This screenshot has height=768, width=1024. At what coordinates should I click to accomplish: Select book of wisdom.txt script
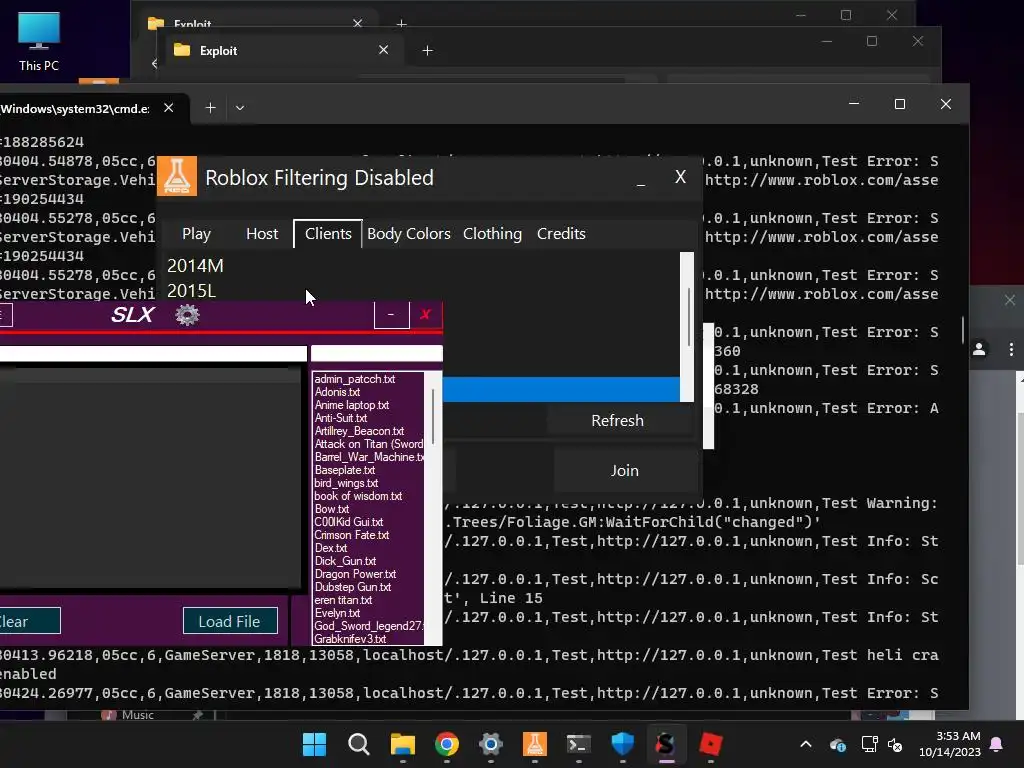(358, 496)
